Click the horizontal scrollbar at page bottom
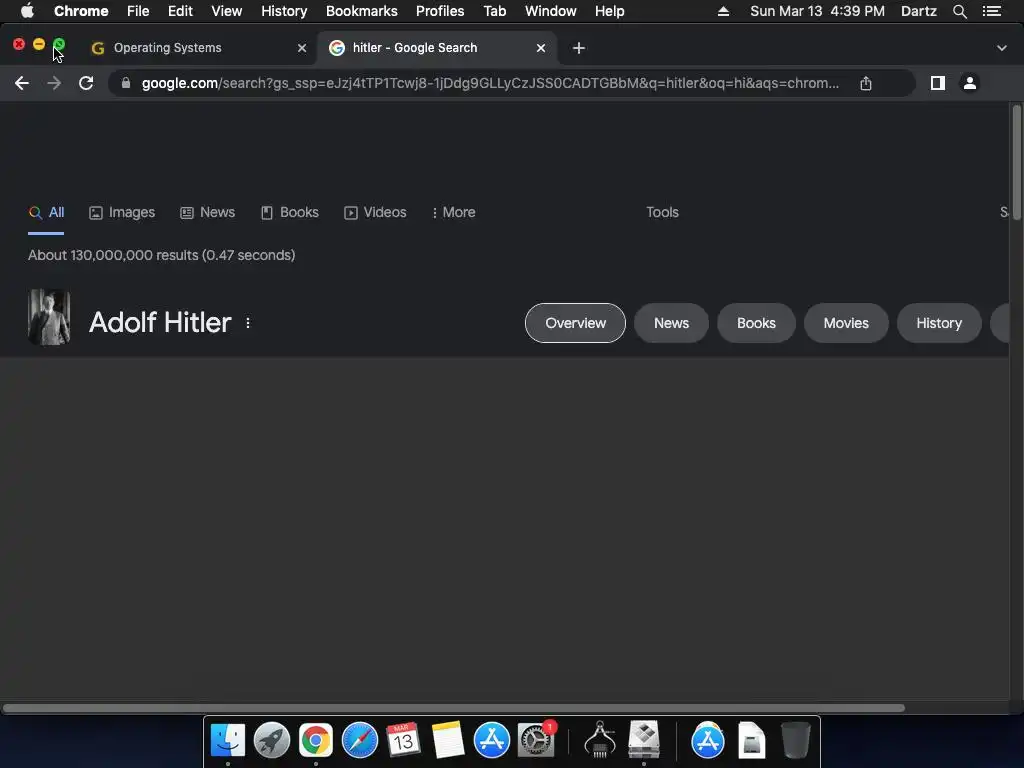 point(453,708)
